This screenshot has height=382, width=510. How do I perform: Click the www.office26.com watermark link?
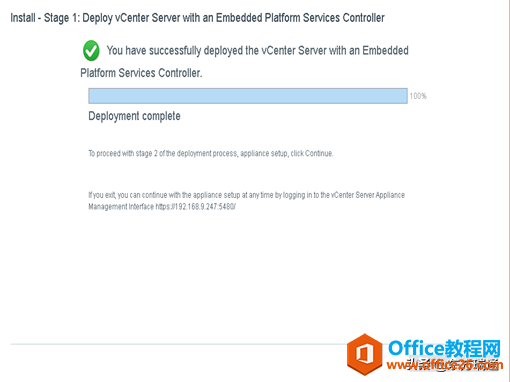[445, 365]
